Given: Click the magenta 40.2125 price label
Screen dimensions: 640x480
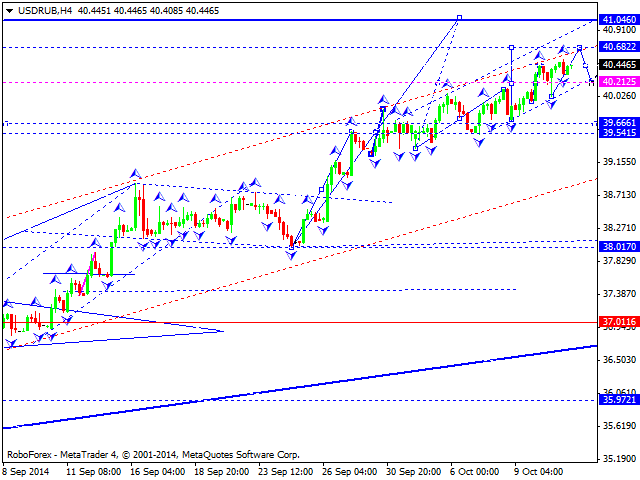Looking at the screenshot, I should pyautogui.click(x=619, y=81).
